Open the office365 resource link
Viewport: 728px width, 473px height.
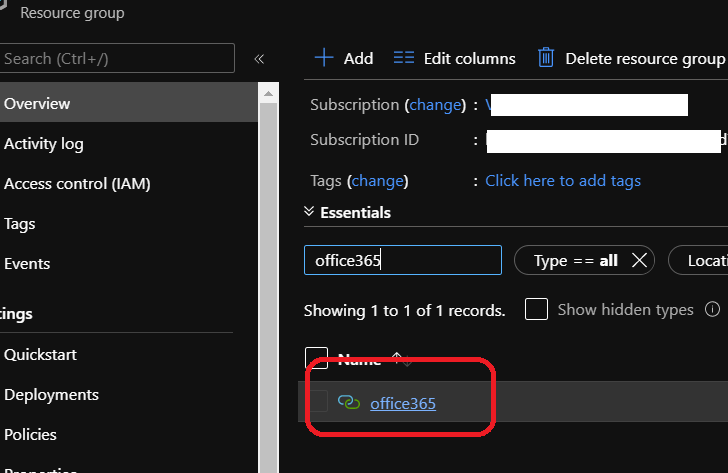(403, 403)
